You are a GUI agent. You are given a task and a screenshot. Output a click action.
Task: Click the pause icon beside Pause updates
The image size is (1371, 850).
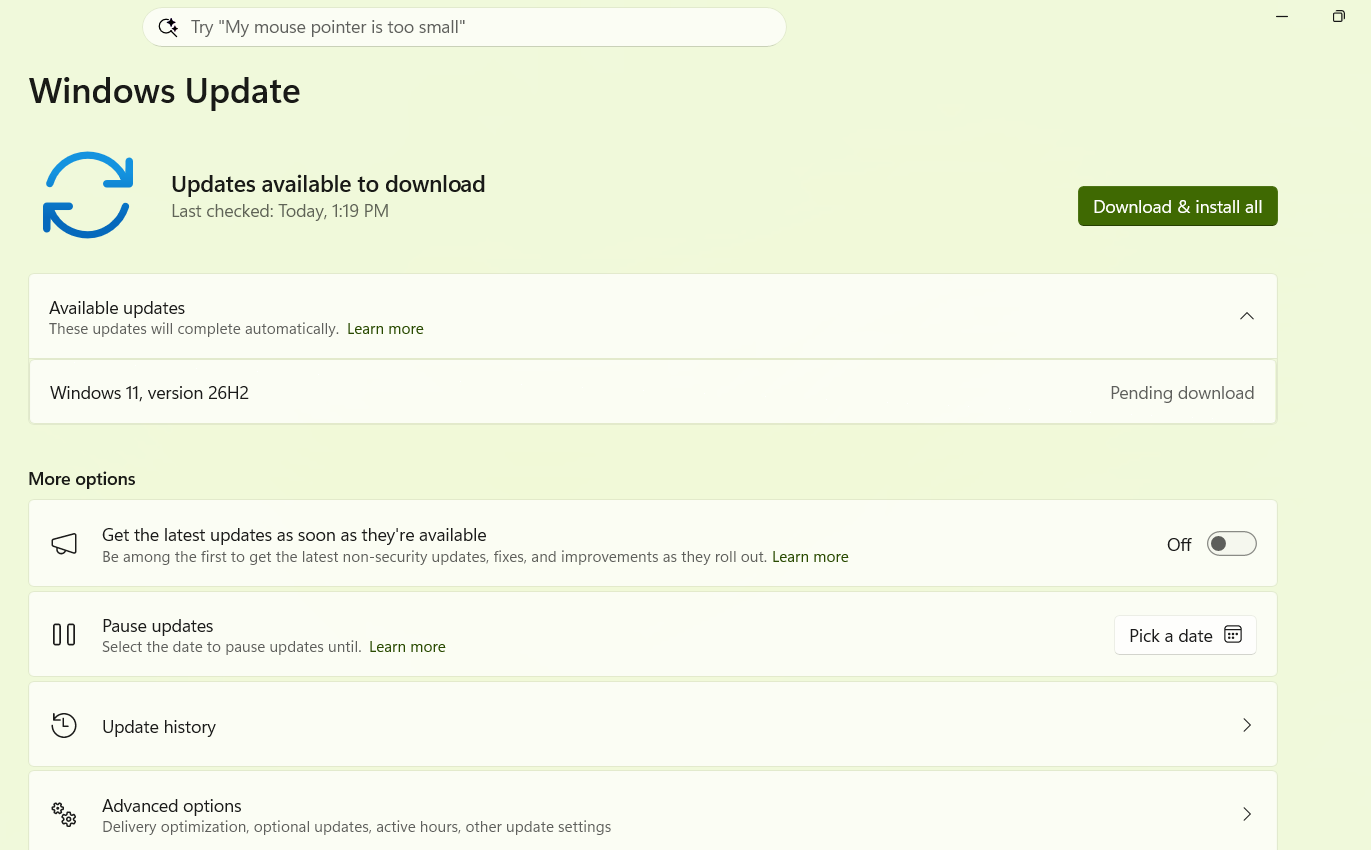64,635
